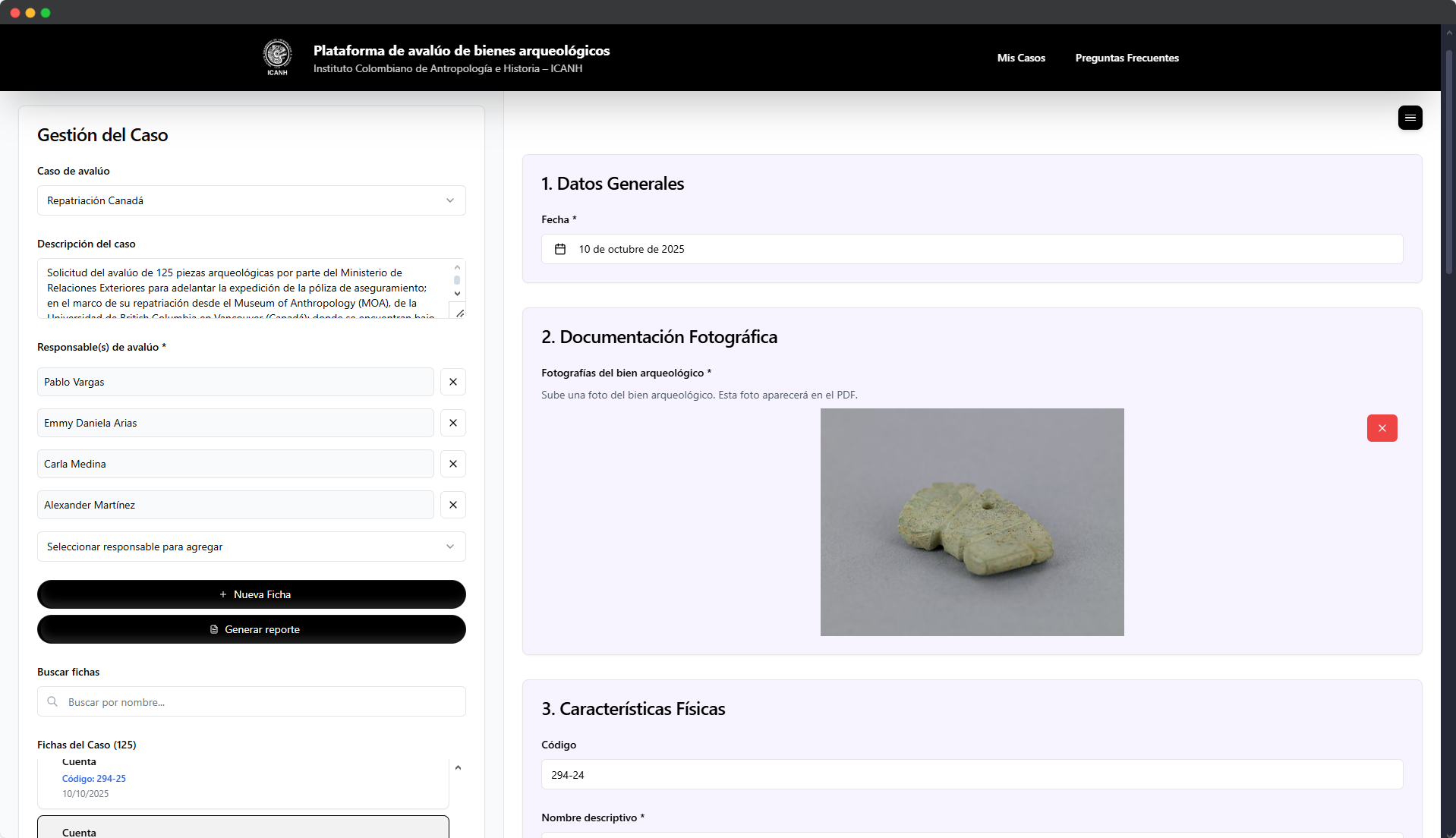This screenshot has height=838, width=1456.
Task: Click the Nueva Ficha button
Action: [251, 594]
